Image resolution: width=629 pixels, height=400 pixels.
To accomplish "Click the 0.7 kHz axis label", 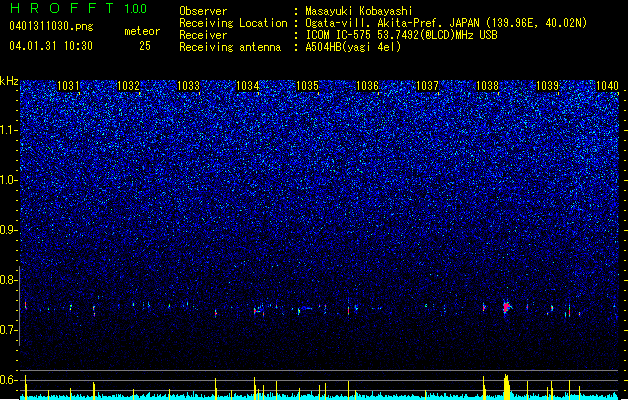I will coord(8,330).
